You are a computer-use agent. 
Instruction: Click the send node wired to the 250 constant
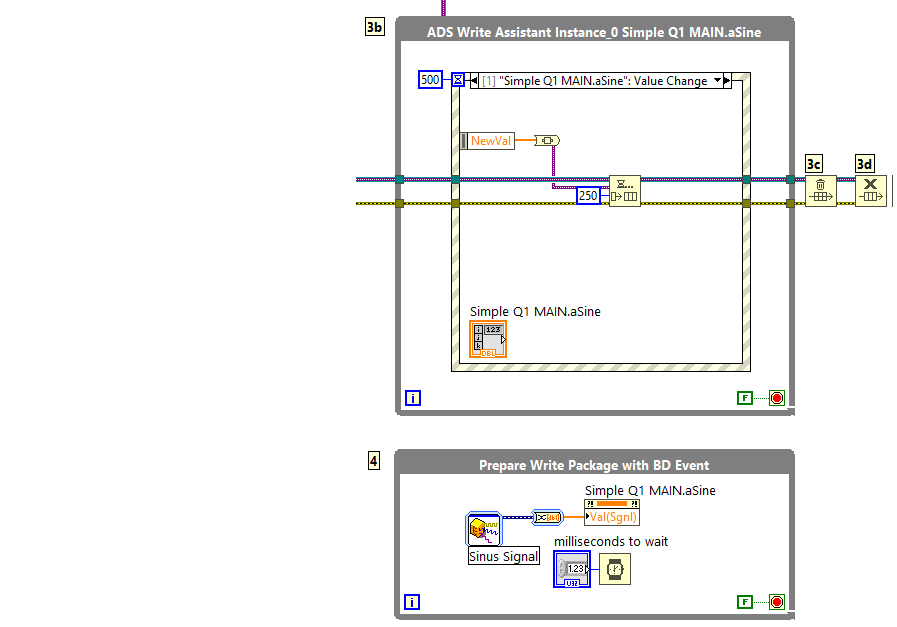[625, 190]
